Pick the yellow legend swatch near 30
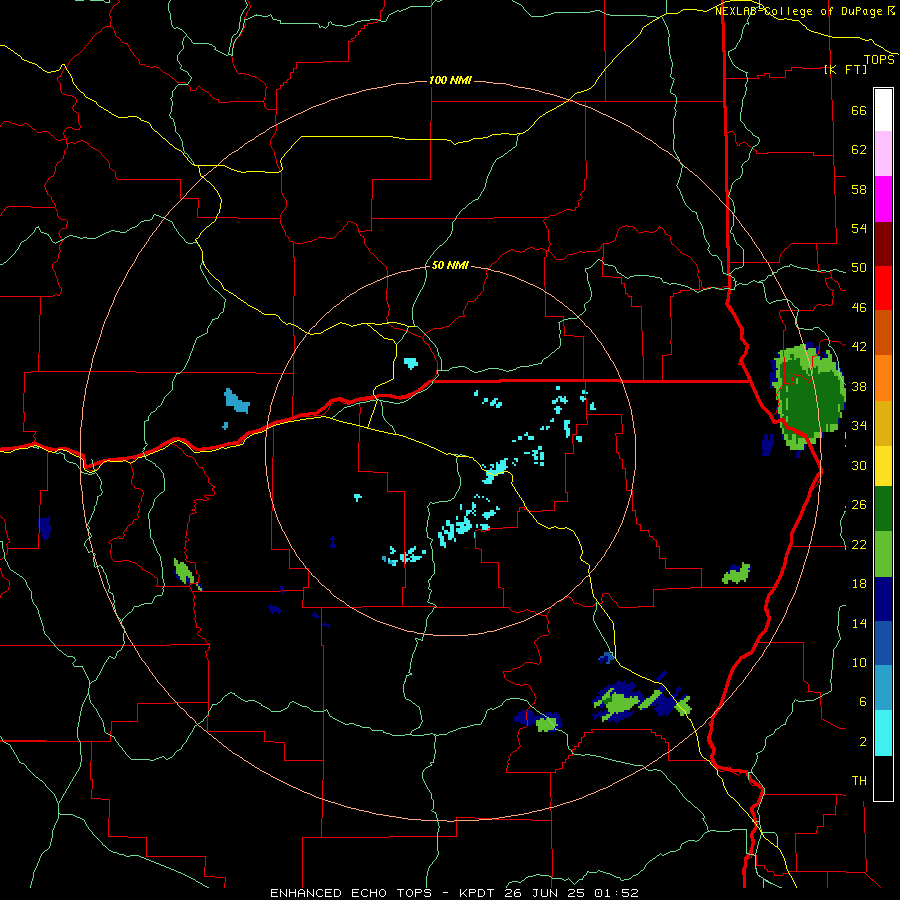The image size is (900, 900). [x=883, y=466]
